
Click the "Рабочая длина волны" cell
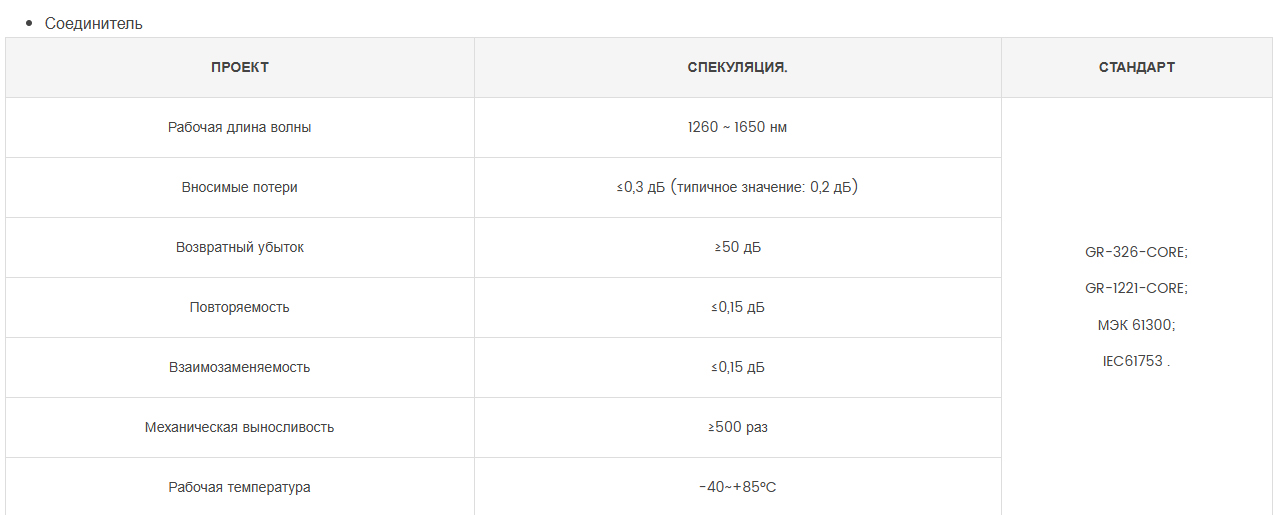[240, 127]
